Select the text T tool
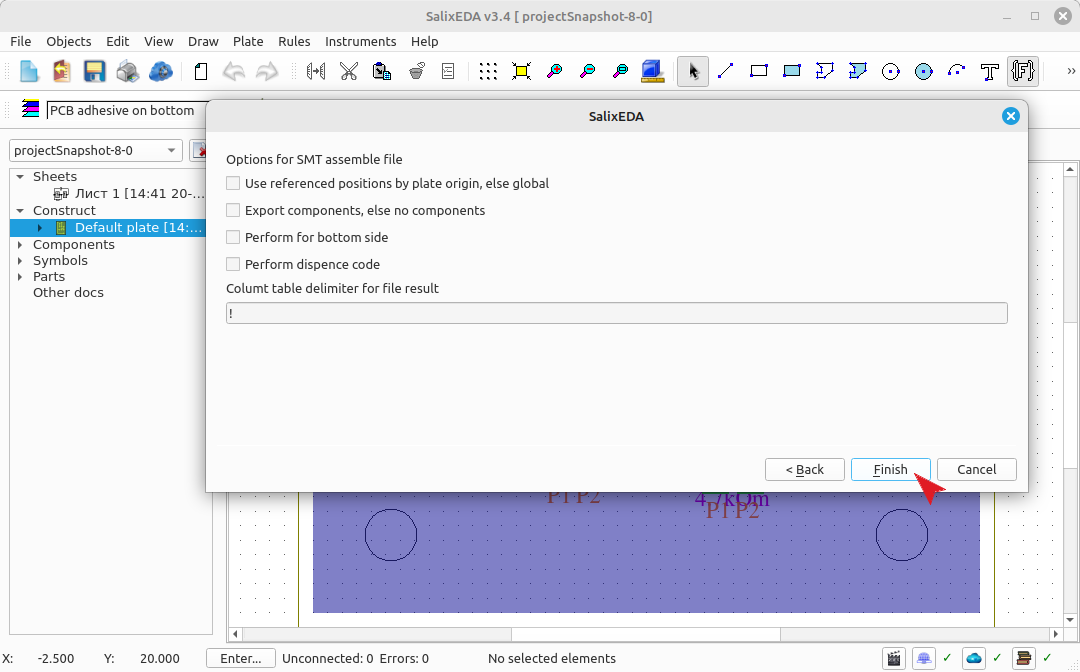This screenshot has height=672, width=1080. click(x=990, y=71)
